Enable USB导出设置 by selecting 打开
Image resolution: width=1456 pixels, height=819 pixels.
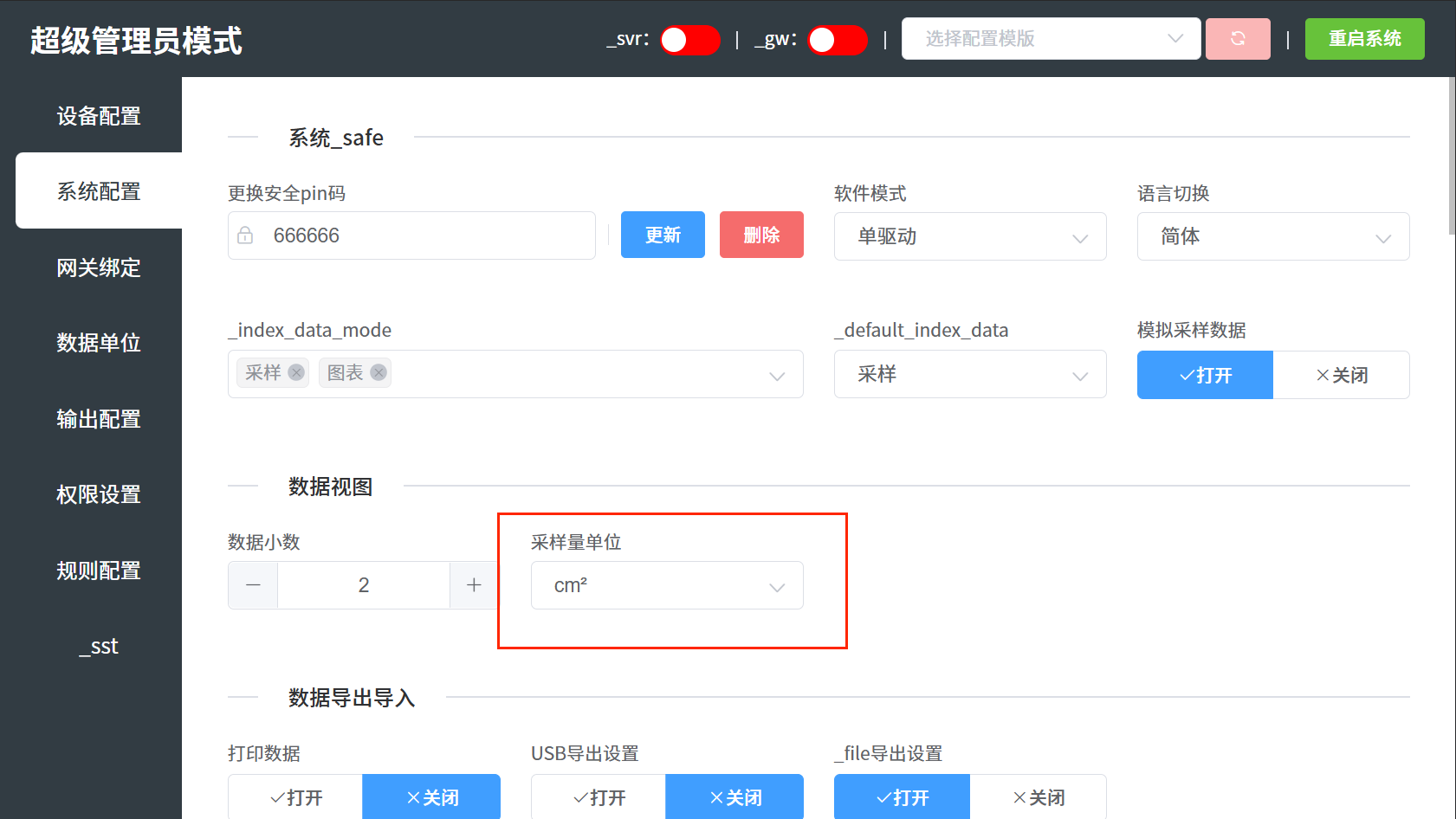point(599,797)
